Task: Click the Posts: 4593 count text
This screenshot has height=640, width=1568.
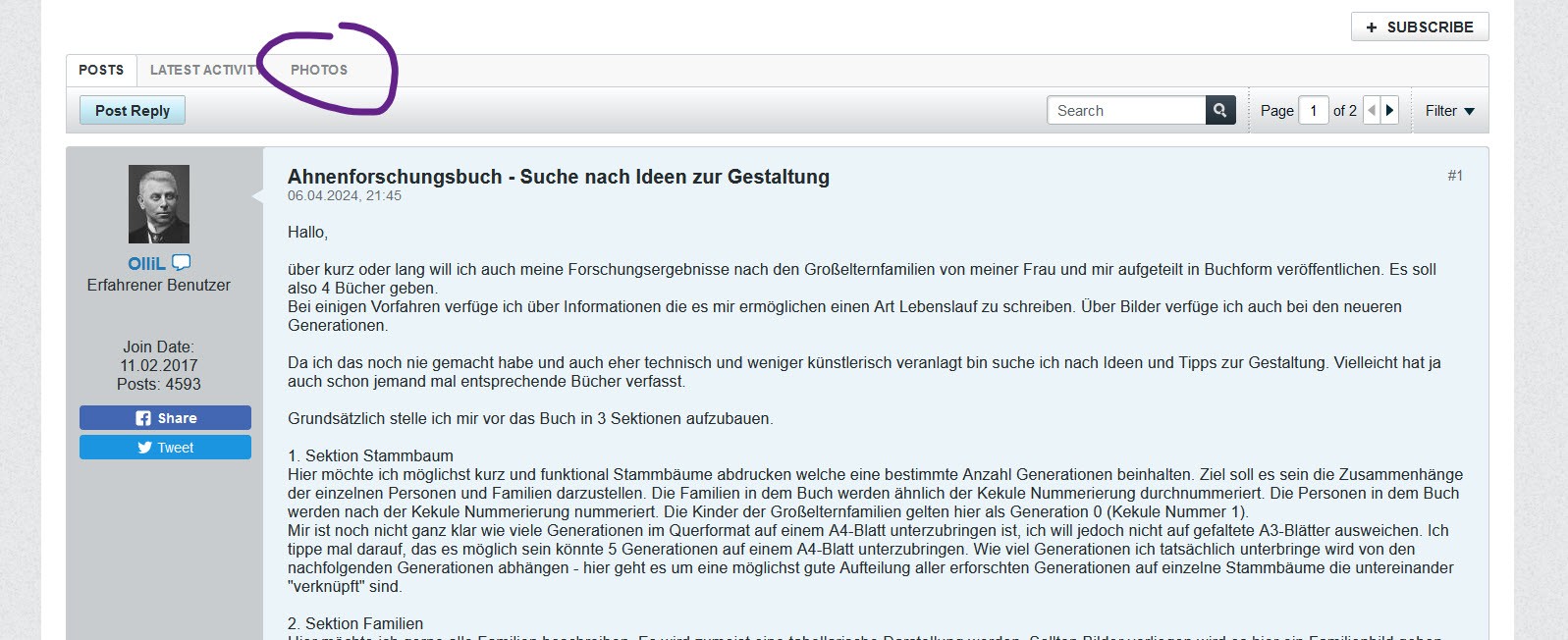Action: (158, 384)
